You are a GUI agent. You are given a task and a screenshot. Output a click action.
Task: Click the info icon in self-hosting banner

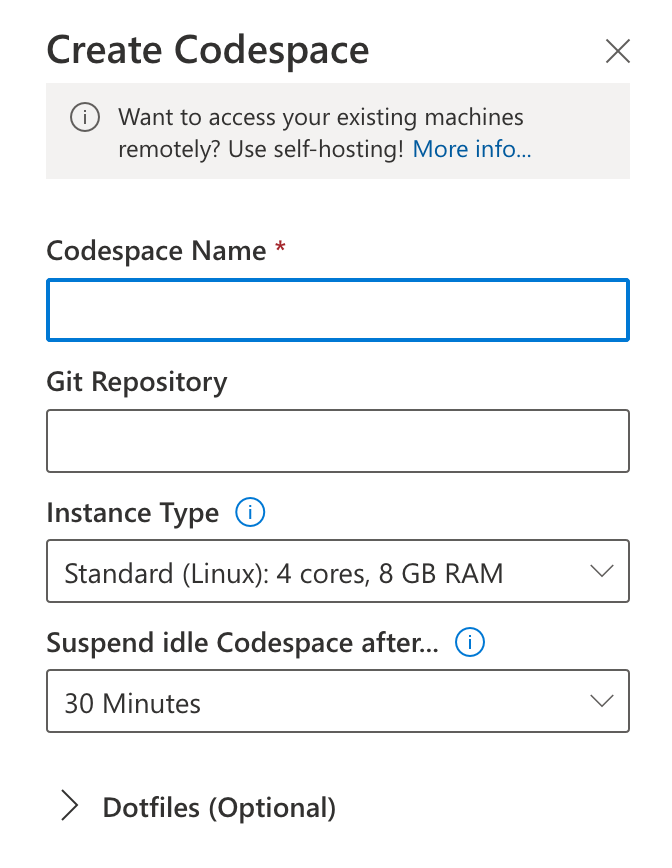point(85,117)
